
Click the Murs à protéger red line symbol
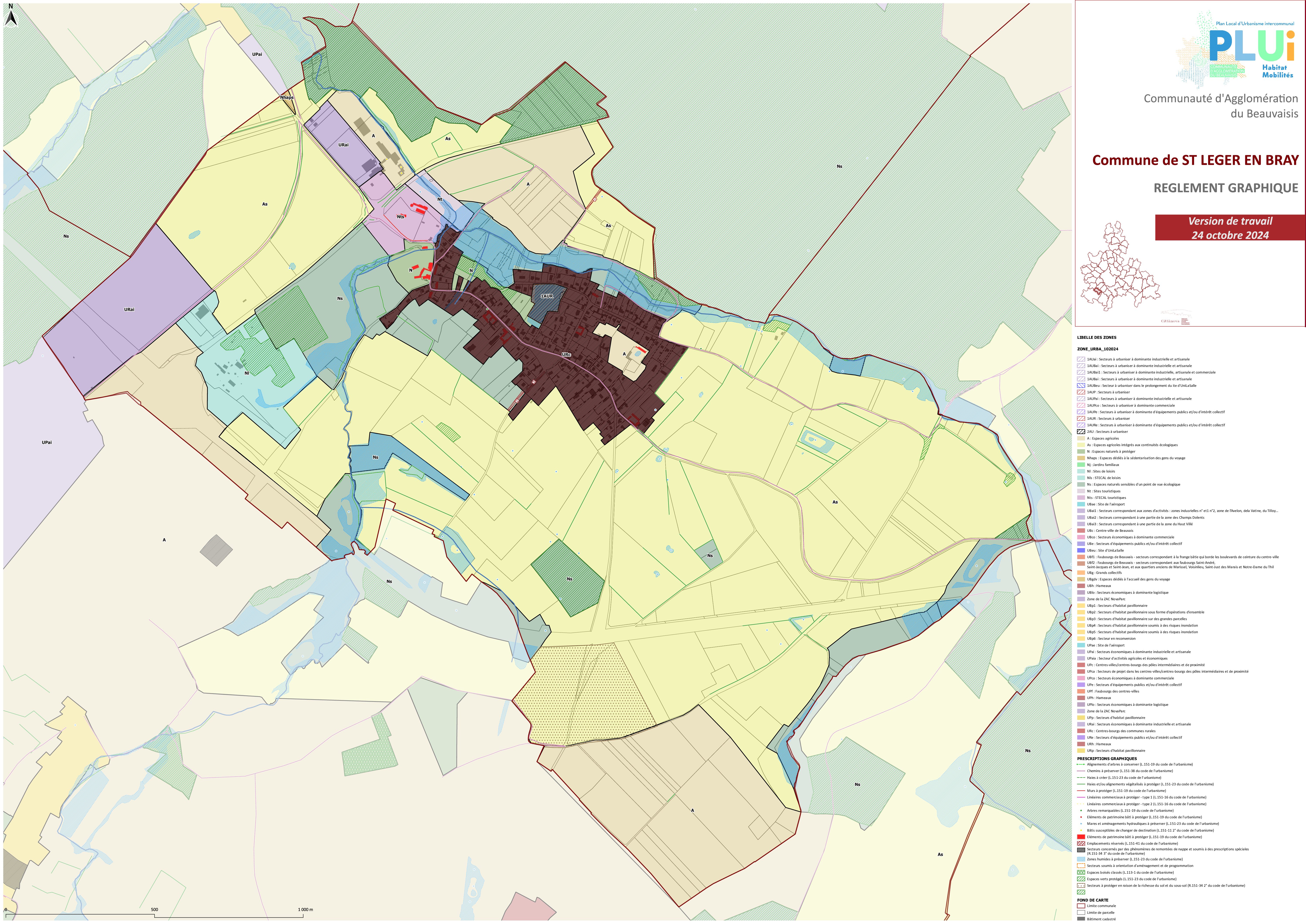[x=1081, y=791]
